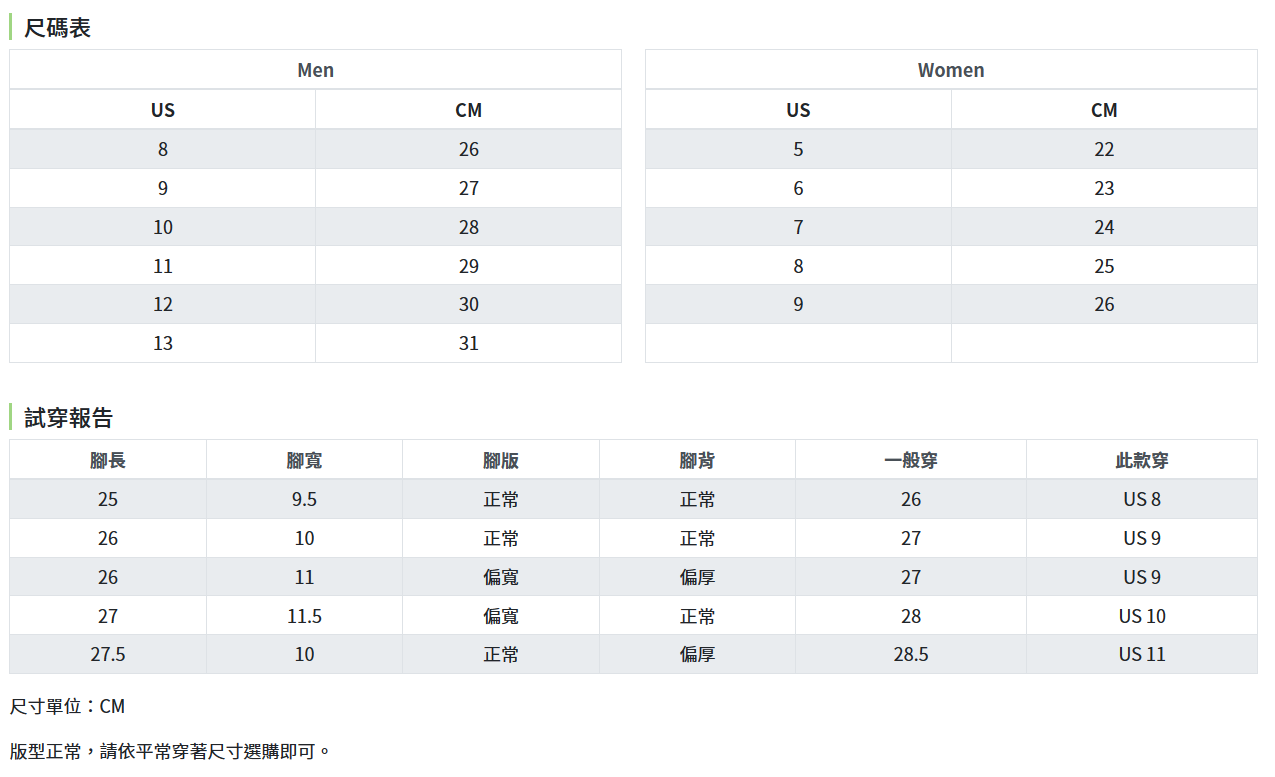
Task: Select the Women table header
Action: click(951, 70)
